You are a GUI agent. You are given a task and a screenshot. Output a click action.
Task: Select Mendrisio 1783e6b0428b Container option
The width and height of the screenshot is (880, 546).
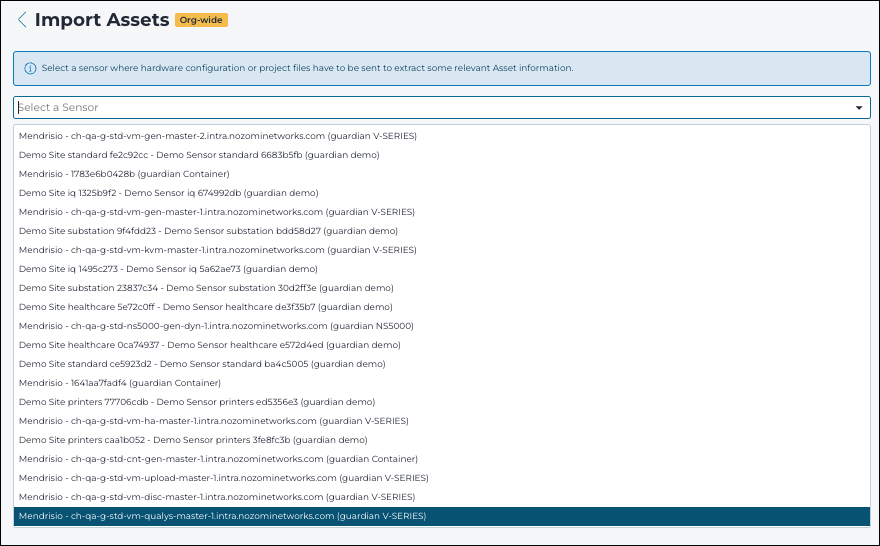442,174
